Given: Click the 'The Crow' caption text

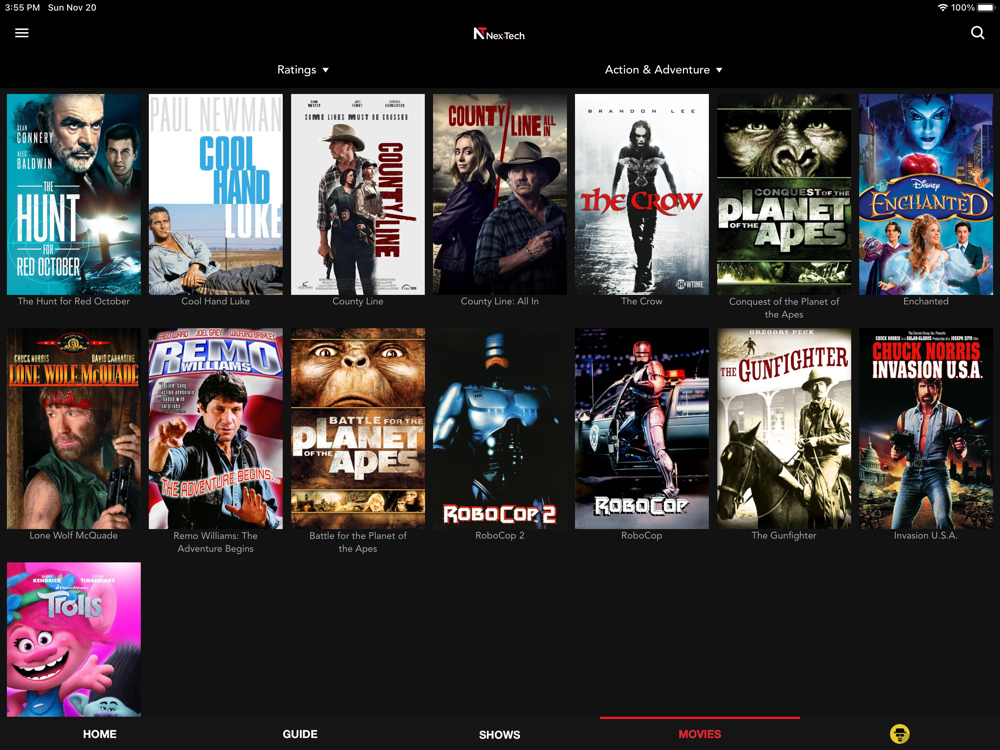Looking at the screenshot, I should point(642,301).
